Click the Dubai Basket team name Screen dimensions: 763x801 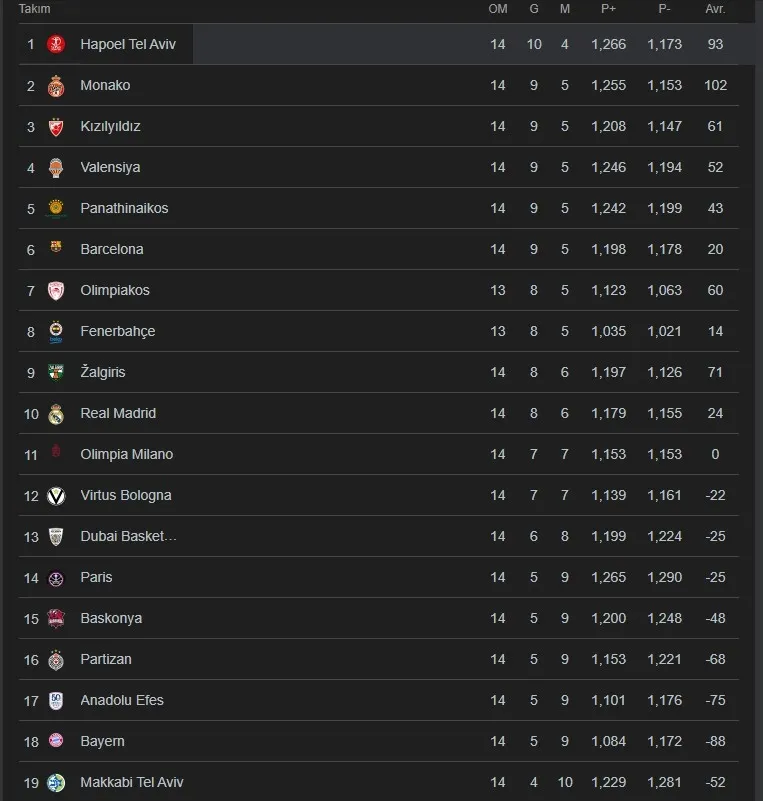(x=128, y=537)
